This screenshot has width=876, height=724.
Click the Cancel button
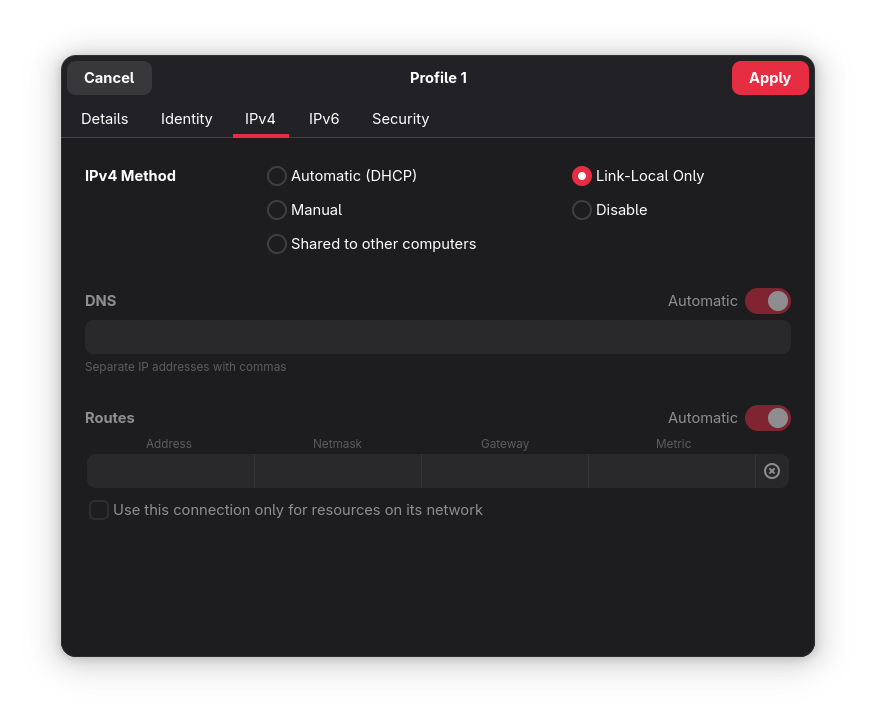[109, 78]
